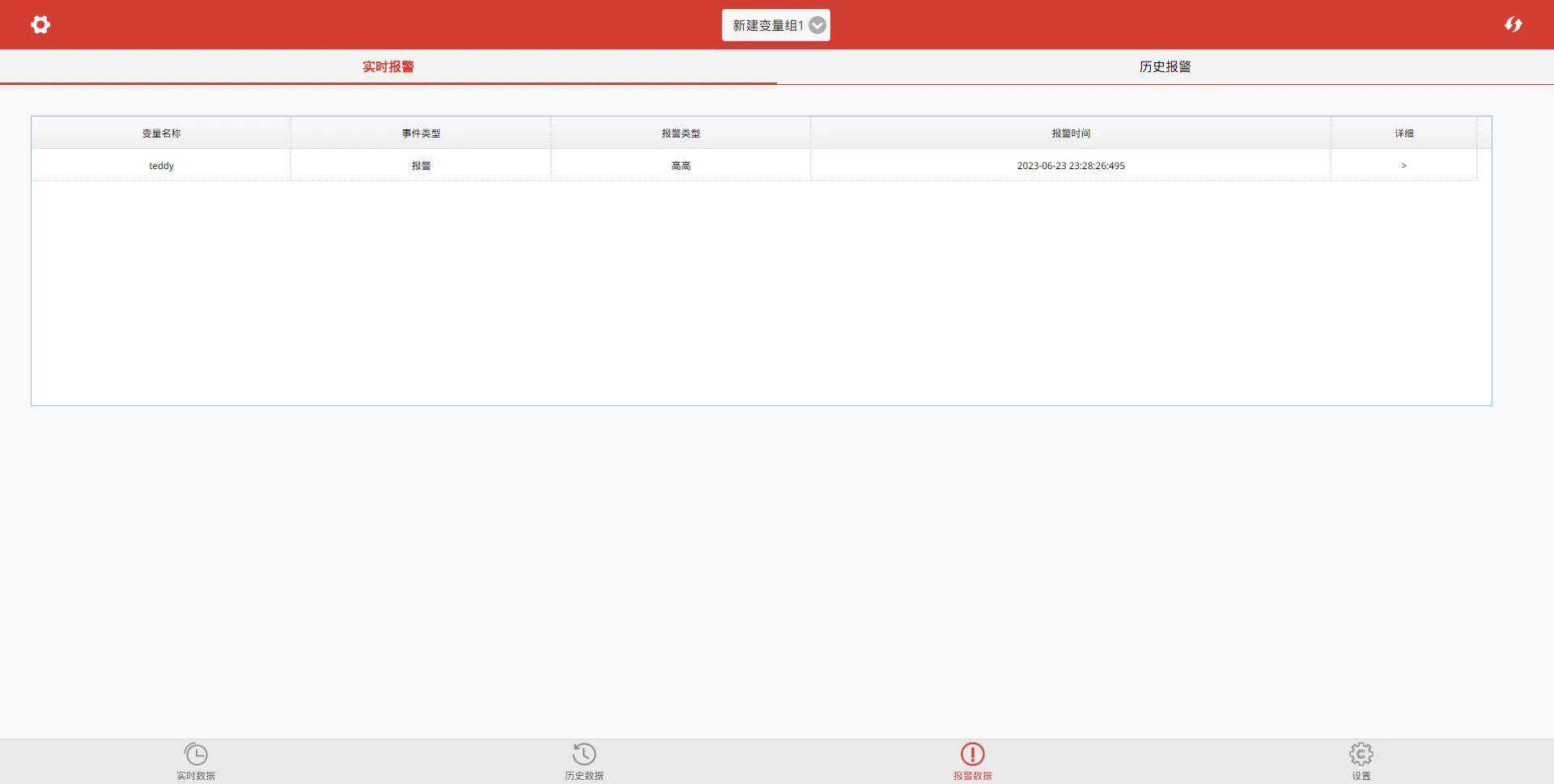Click the 报警时间 column header
The height and width of the screenshot is (784, 1554).
pyautogui.click(x=1070, y=133)
